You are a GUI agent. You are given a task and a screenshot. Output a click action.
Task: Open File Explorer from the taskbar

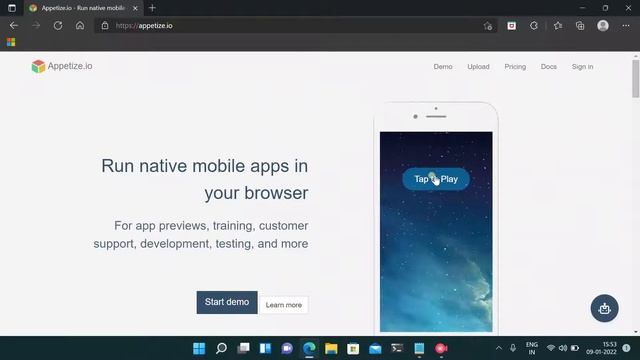[x=331, y=349]
